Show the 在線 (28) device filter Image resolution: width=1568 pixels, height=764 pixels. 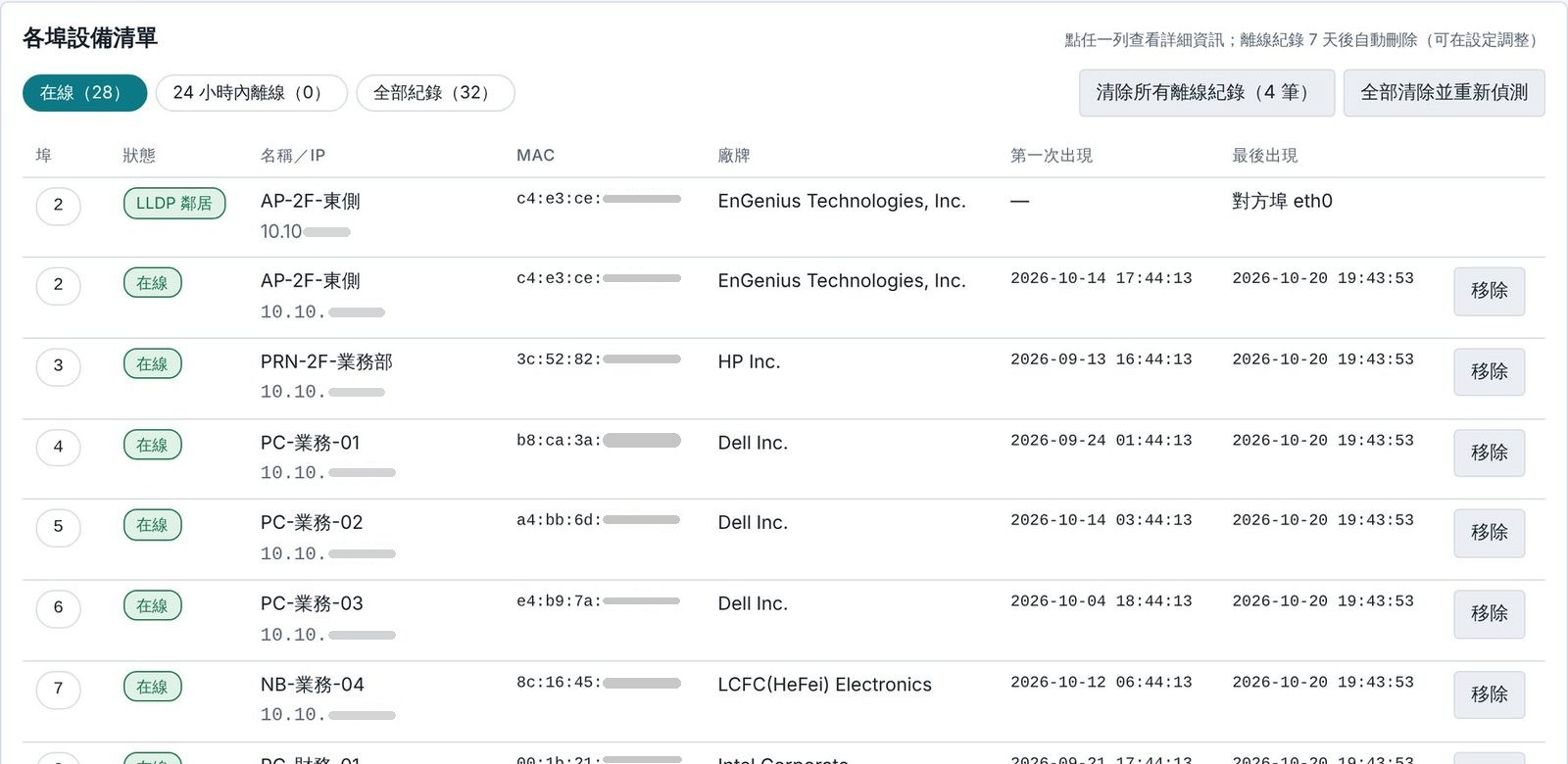point(84,93)
